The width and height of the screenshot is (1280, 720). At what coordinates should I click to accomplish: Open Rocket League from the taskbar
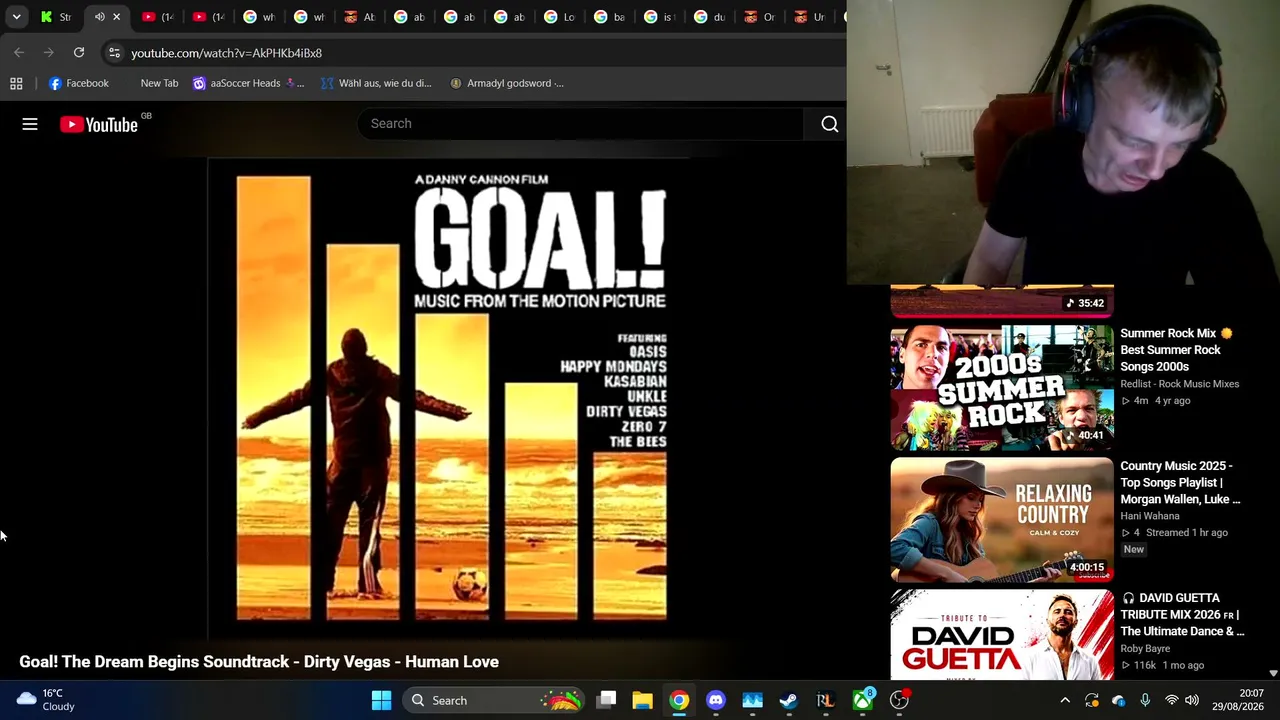click(825, 700)
